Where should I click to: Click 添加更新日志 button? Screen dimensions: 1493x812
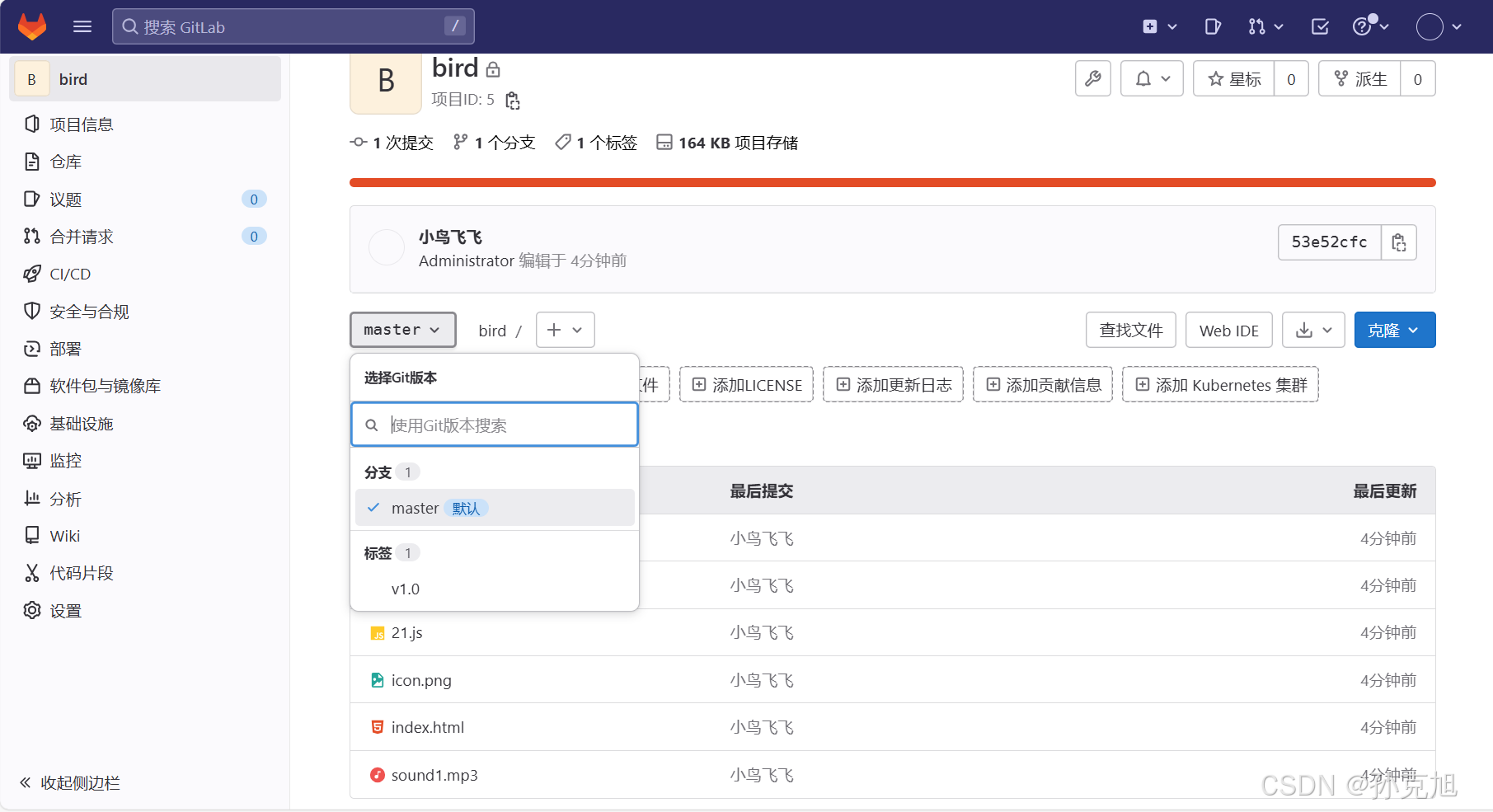pos(894,385)
